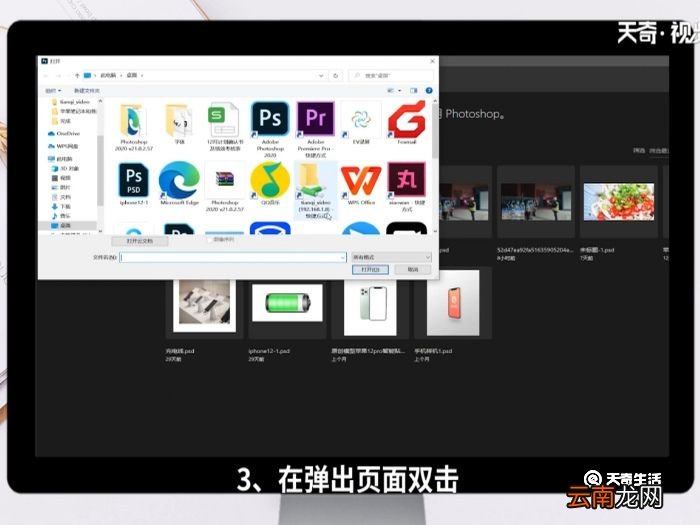Open the 图片 folder in sidebar
The image size is (700, 525).
(61, 187)
